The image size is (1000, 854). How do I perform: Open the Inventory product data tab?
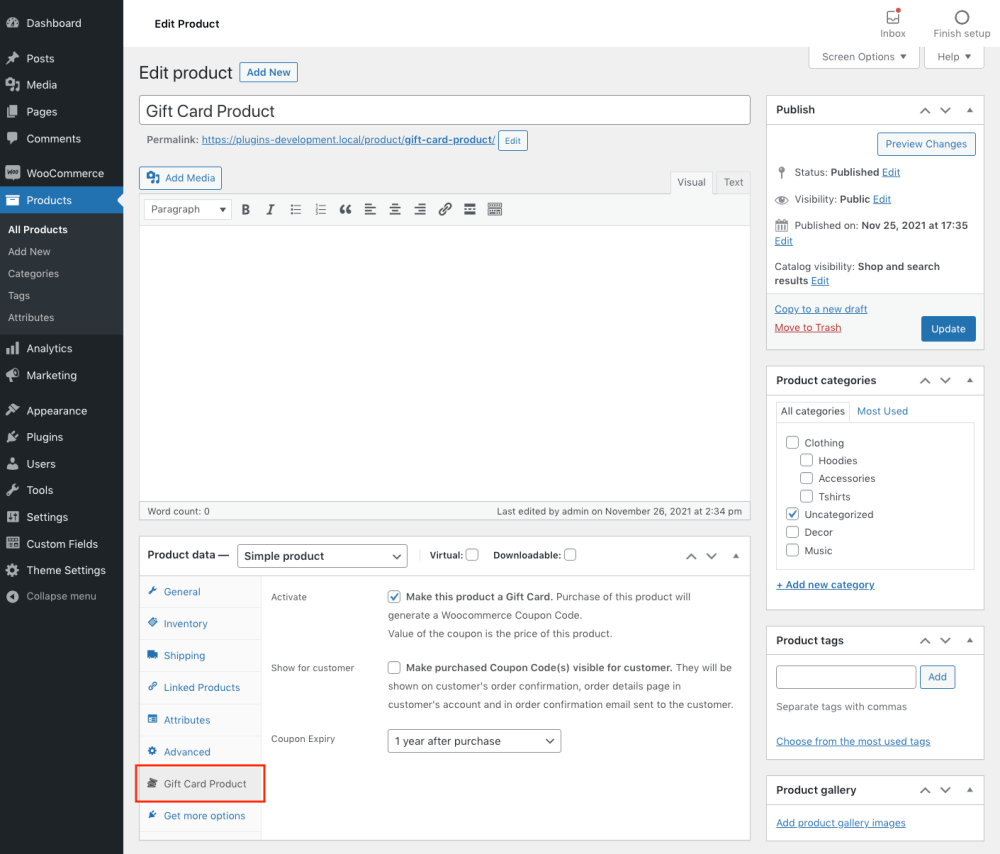pos(185,624)
